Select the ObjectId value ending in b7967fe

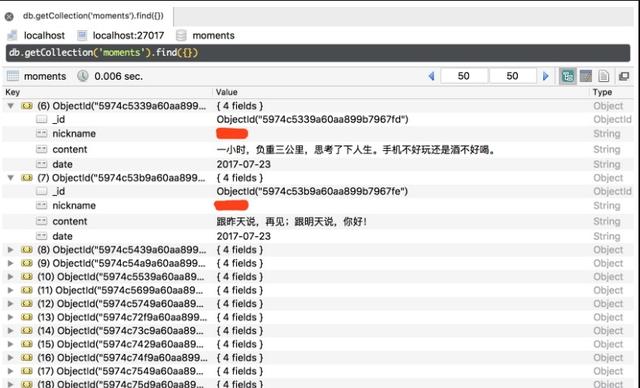[x=312, y=191]
